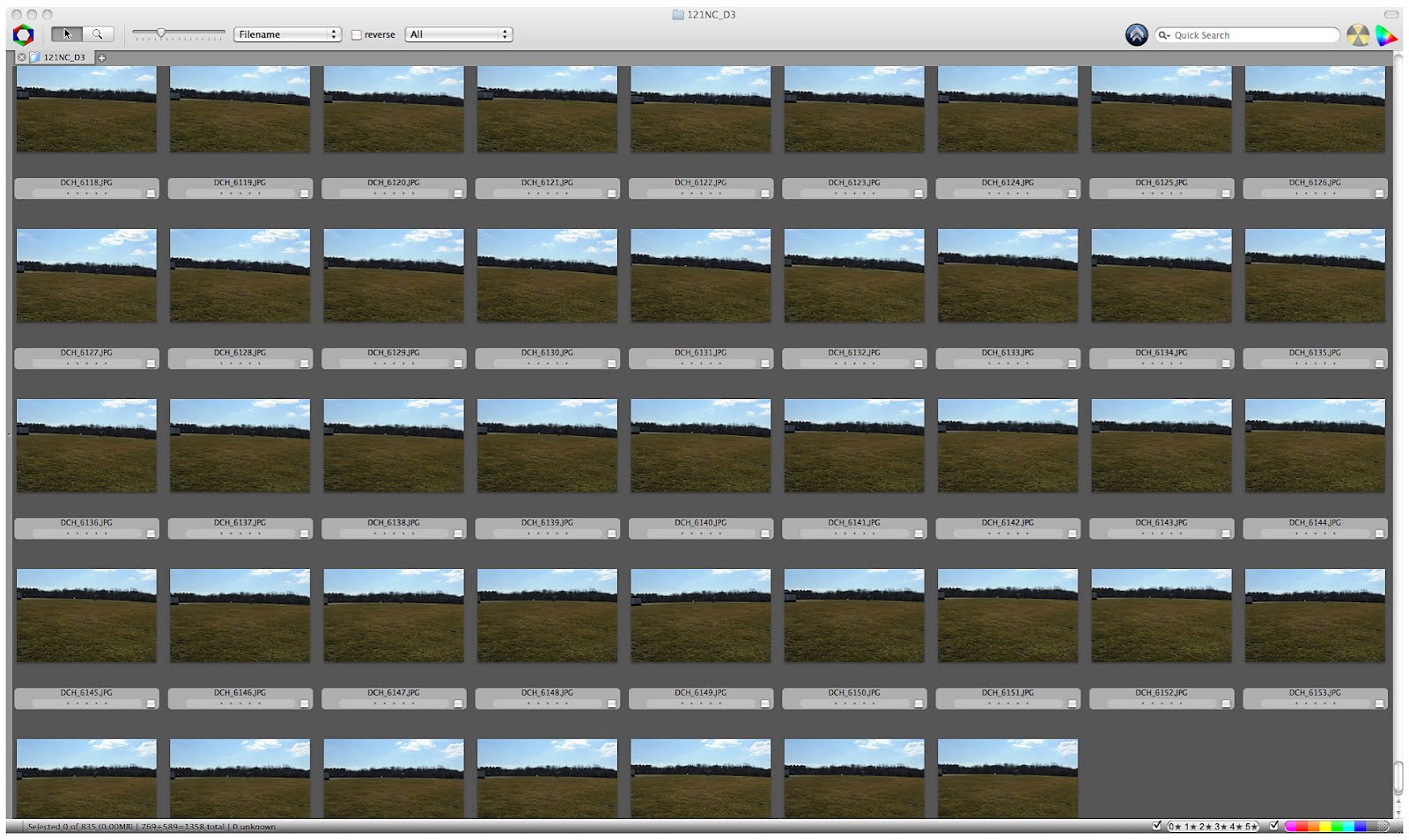Screen dimensions: 1409x840
Task: Click the "0 unknown" status text
Action: pos(255,827)
